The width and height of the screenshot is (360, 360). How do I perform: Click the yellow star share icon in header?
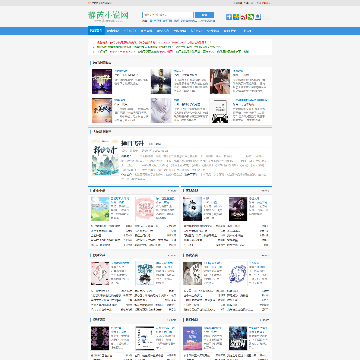pos(236,17)
